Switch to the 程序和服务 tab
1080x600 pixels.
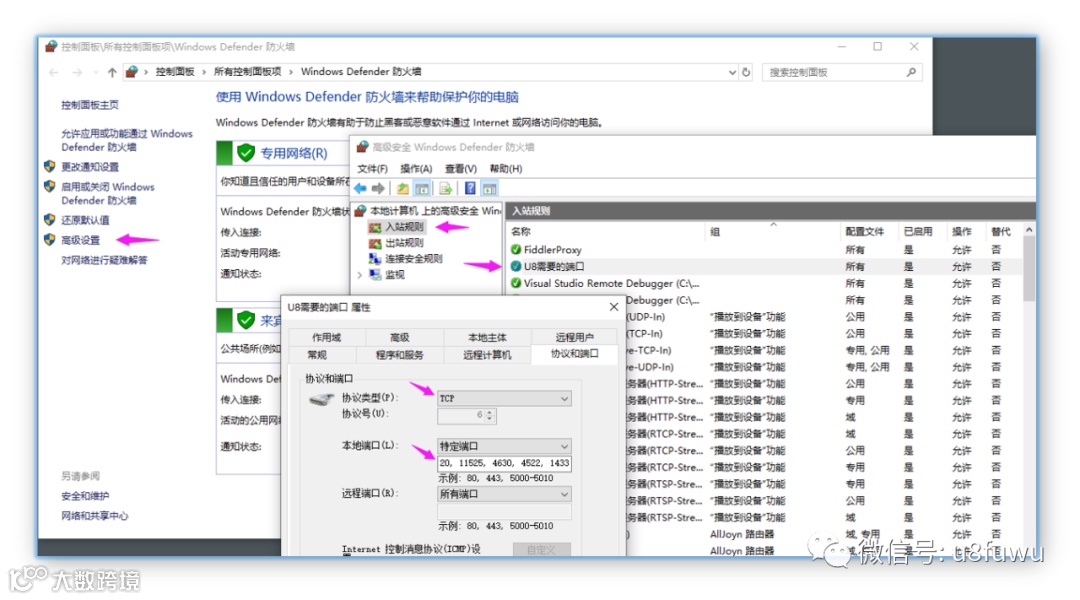(399, 355)
